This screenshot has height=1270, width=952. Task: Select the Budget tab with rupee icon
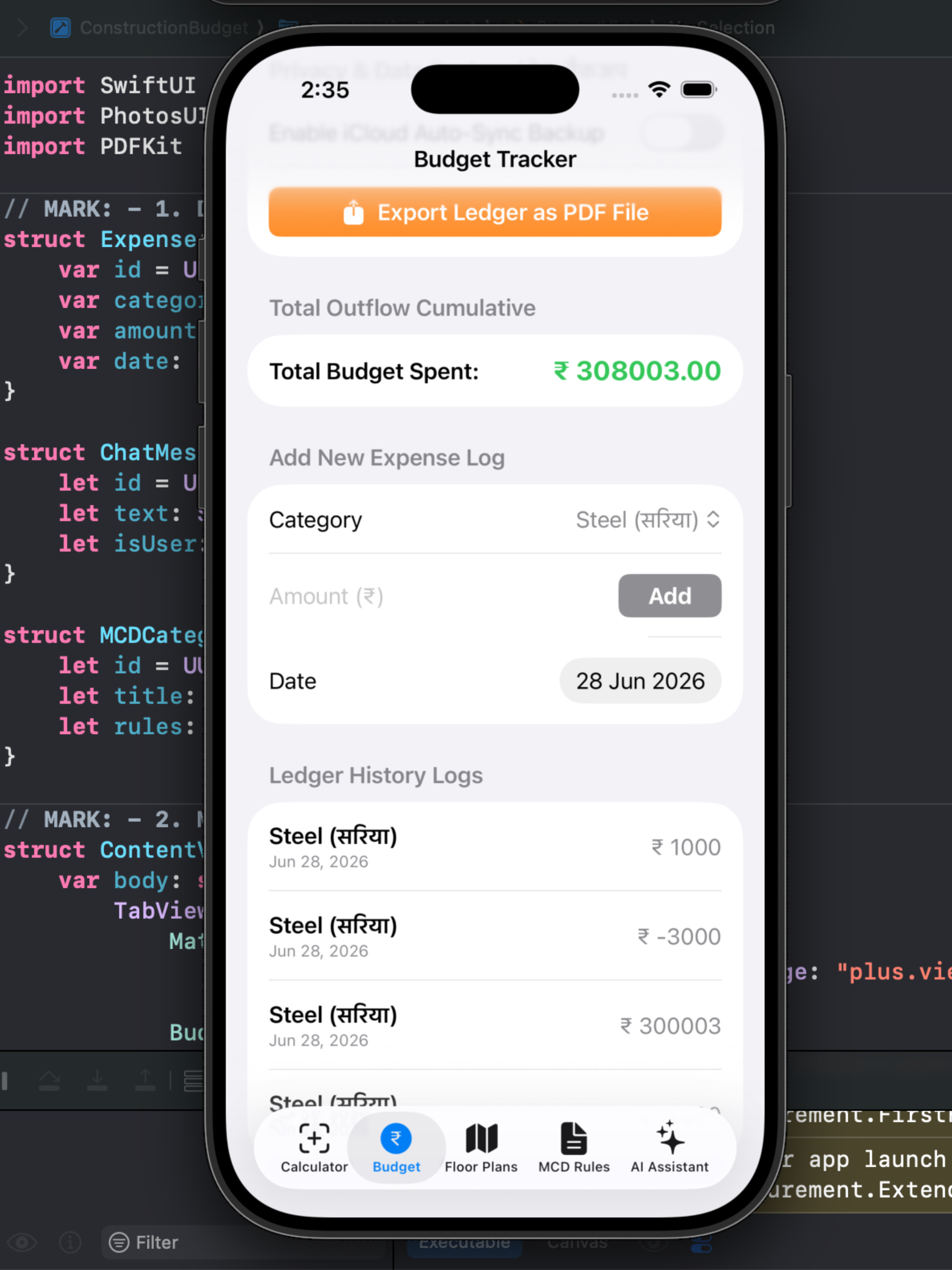[x=396, y=1149]
